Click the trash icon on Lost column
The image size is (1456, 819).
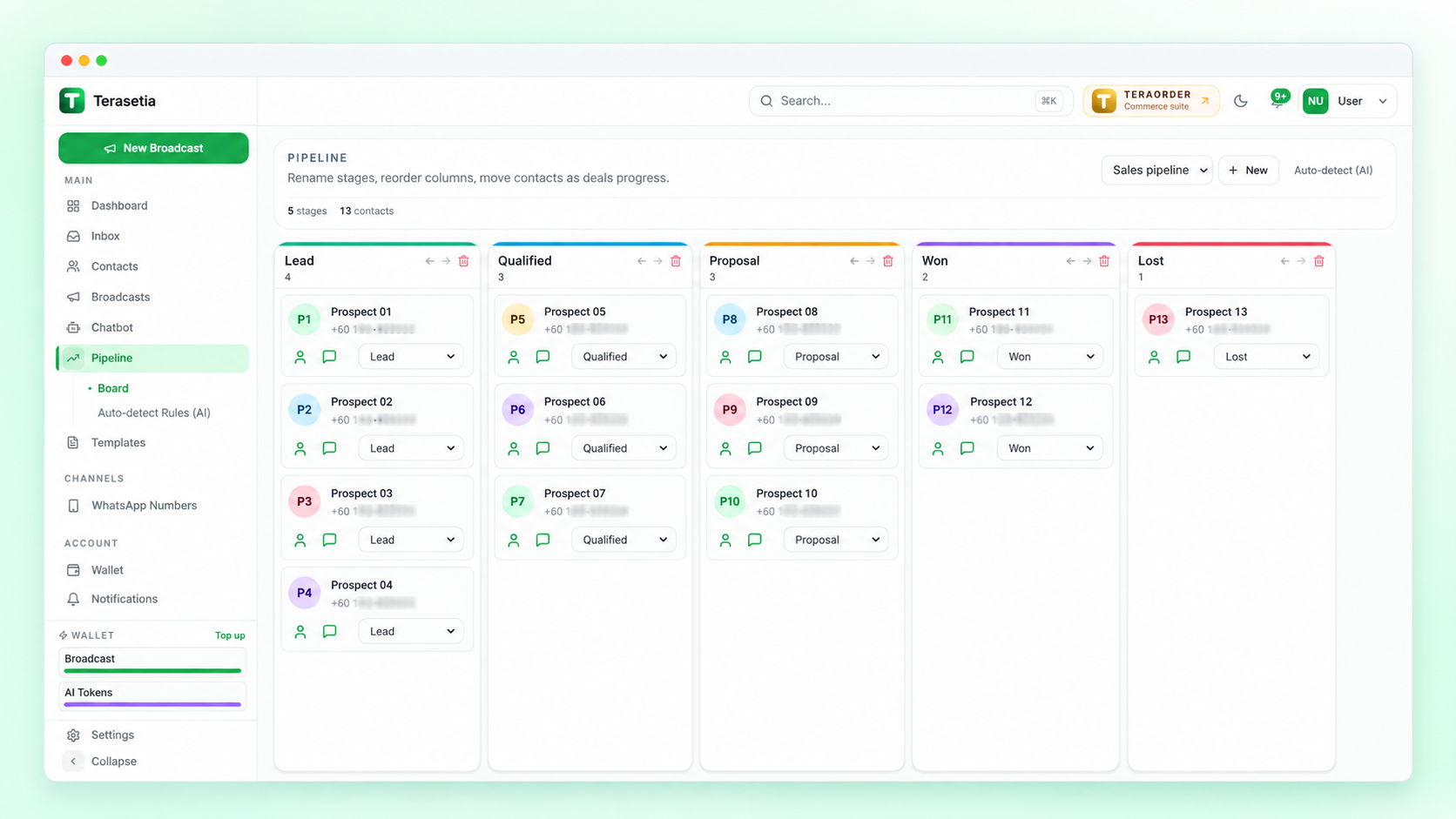point(1319,261)
